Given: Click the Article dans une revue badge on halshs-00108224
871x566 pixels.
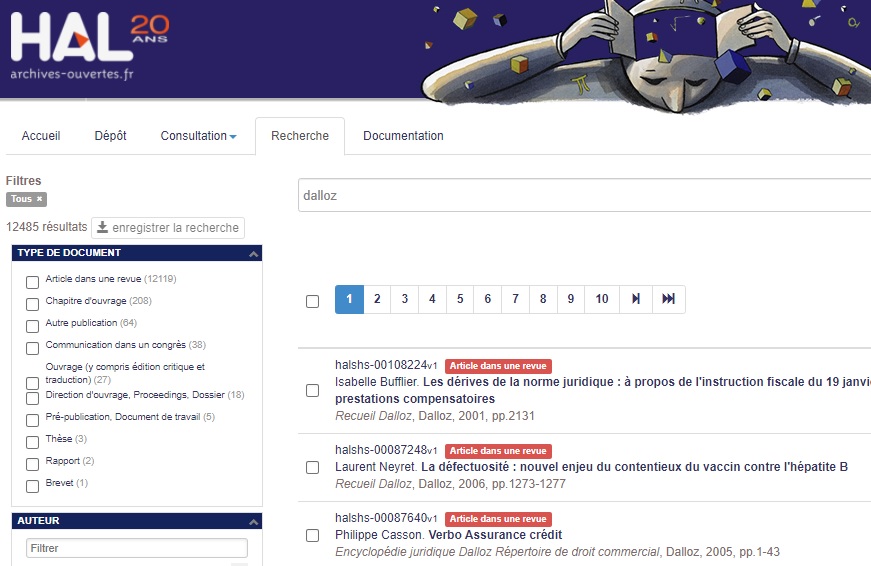Looking at the screenshot, I should pos(498,366).
